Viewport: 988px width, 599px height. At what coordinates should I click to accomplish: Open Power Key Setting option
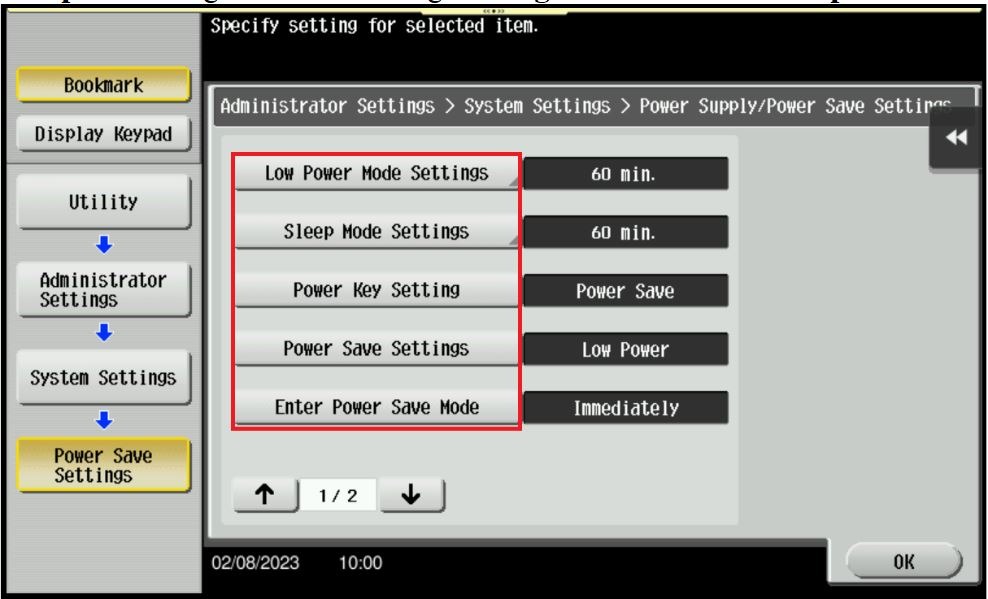pos(377,291)
